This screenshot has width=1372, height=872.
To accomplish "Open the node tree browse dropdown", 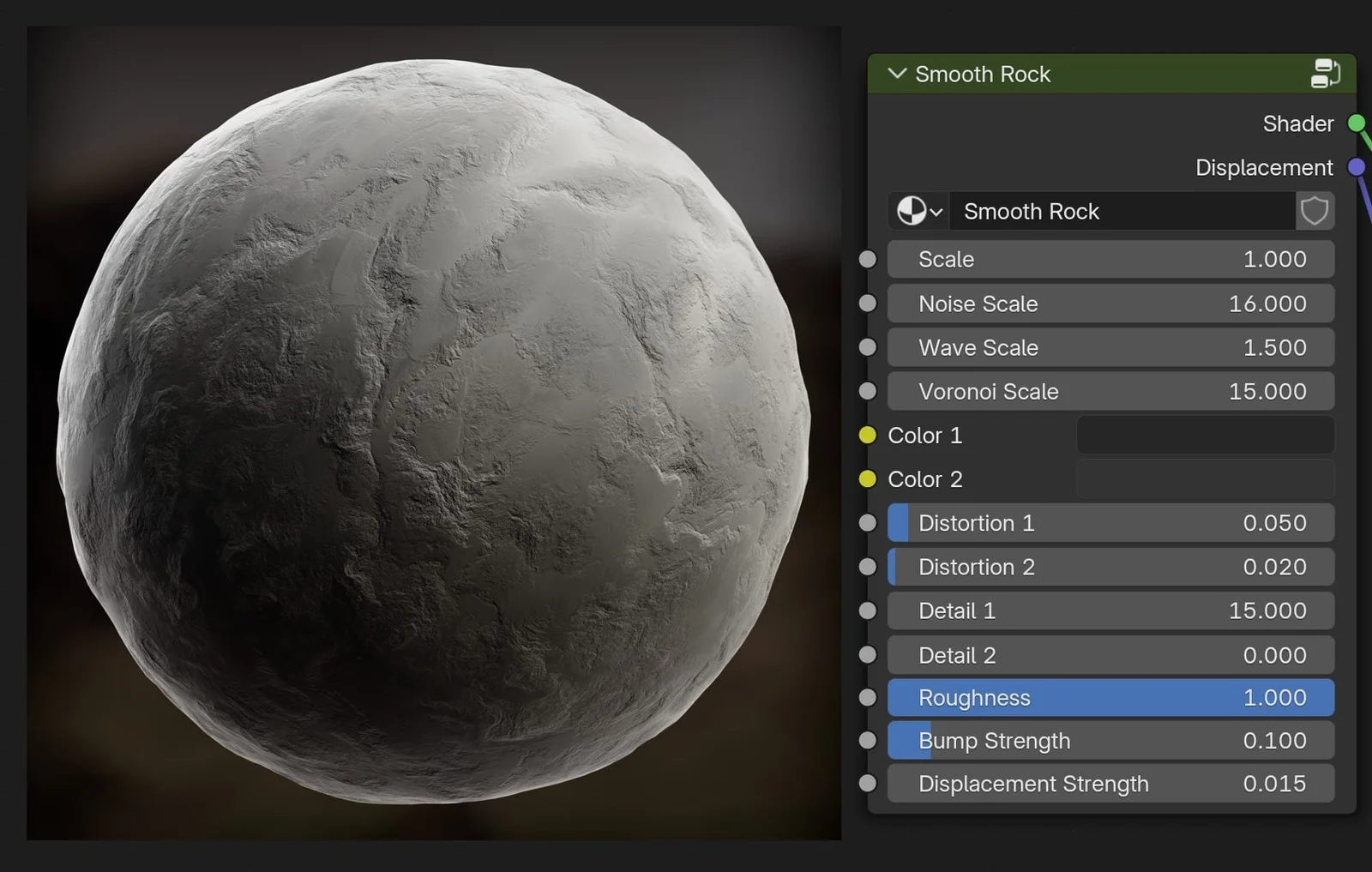I will 918,211.
